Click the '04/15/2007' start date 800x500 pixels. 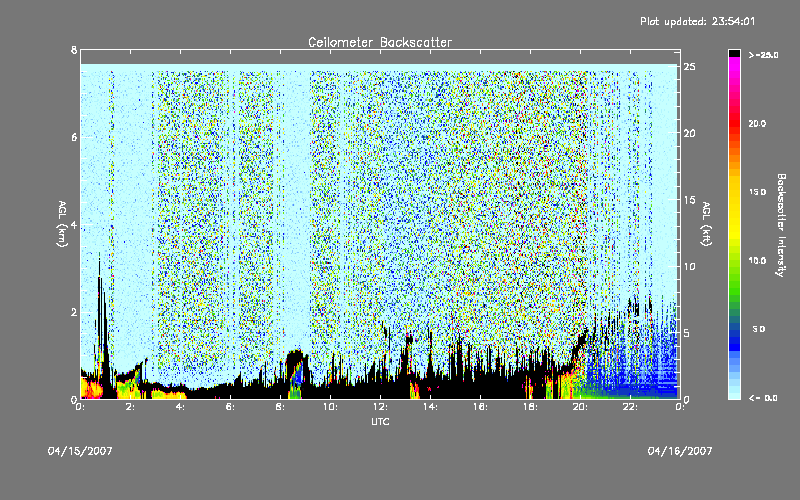click(80, 451)
